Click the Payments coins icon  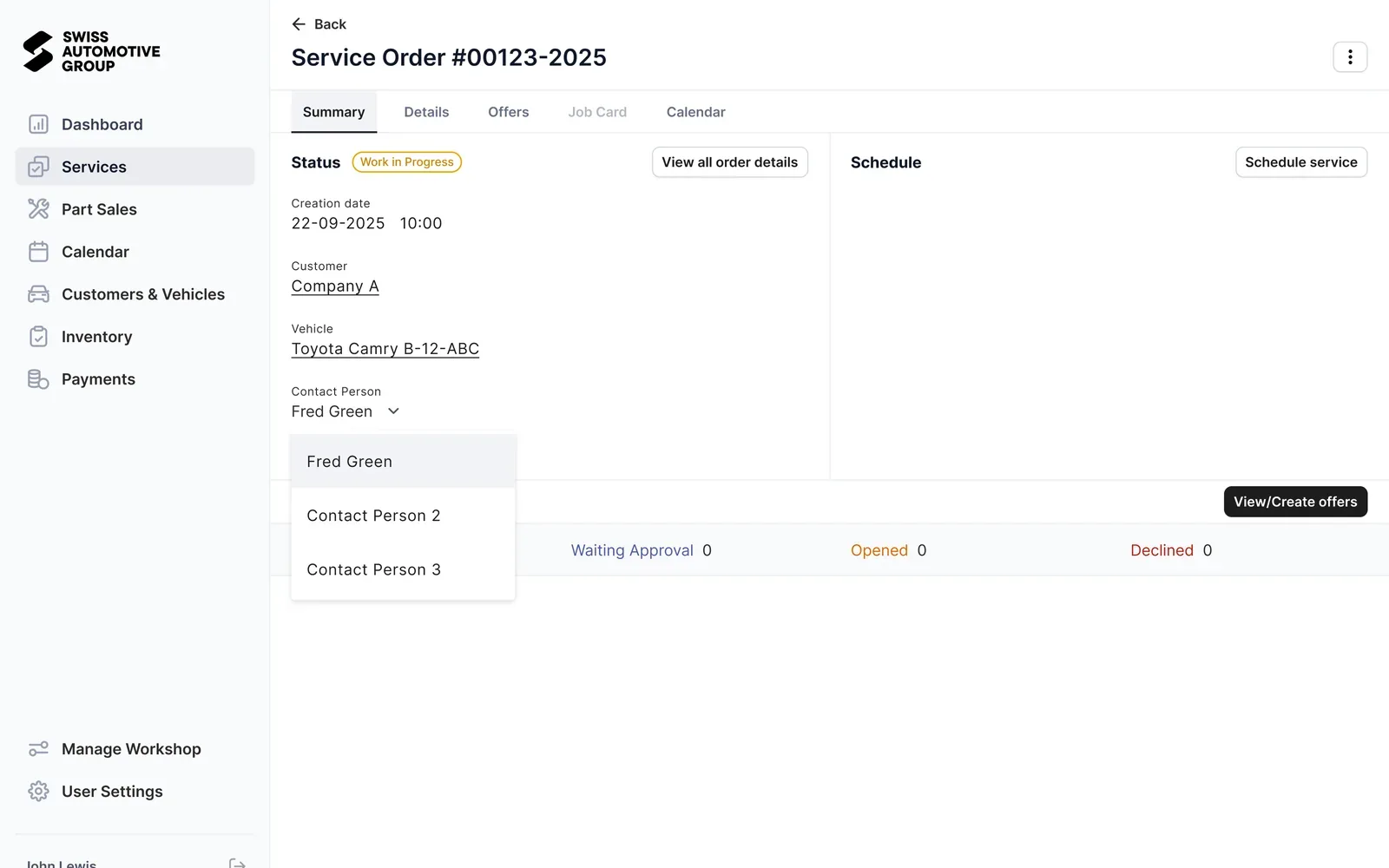[38, 379]
